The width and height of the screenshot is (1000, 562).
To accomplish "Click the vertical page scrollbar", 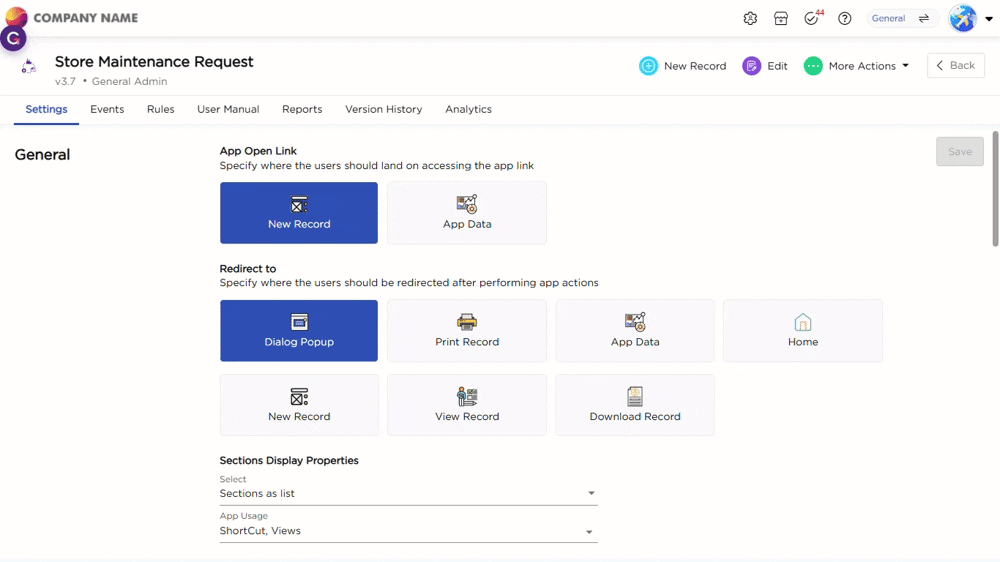I will [x=995, y=190].
